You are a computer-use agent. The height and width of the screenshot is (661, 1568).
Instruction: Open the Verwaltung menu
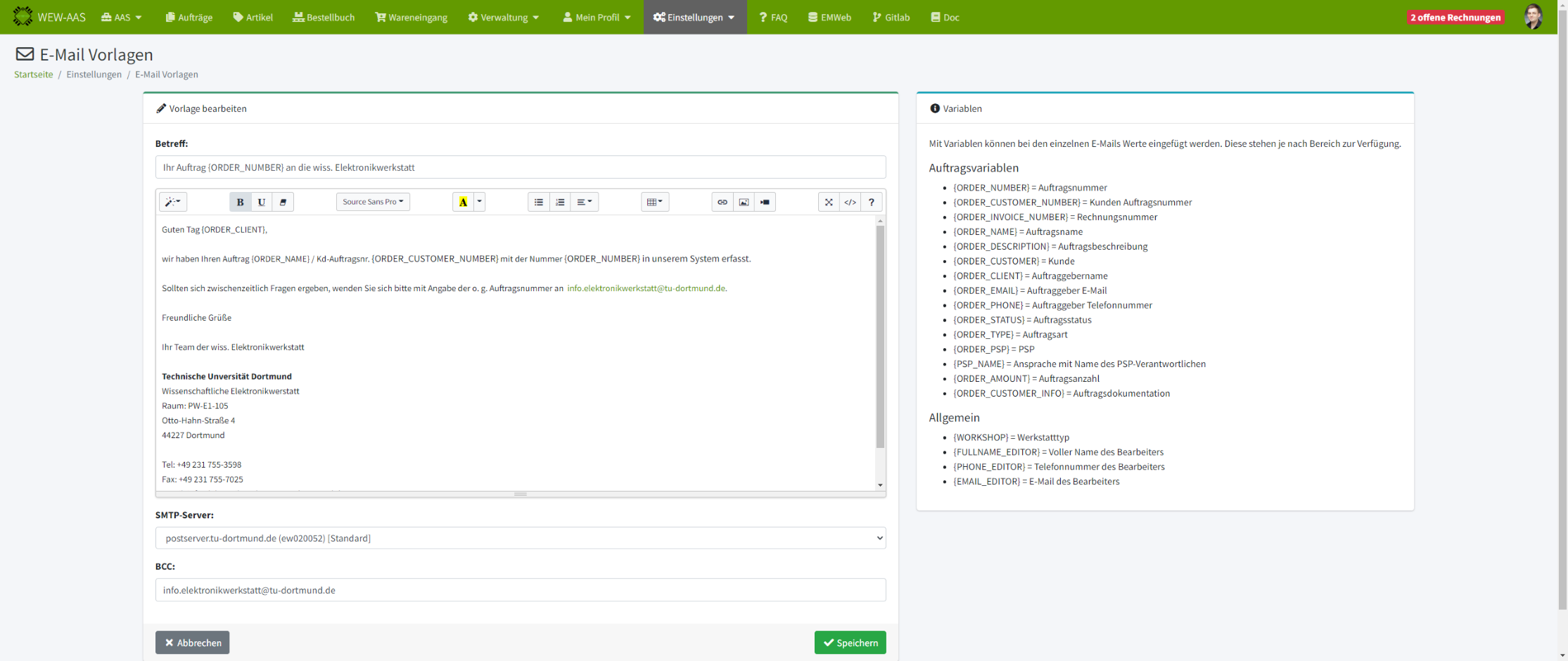coord(504,17)
